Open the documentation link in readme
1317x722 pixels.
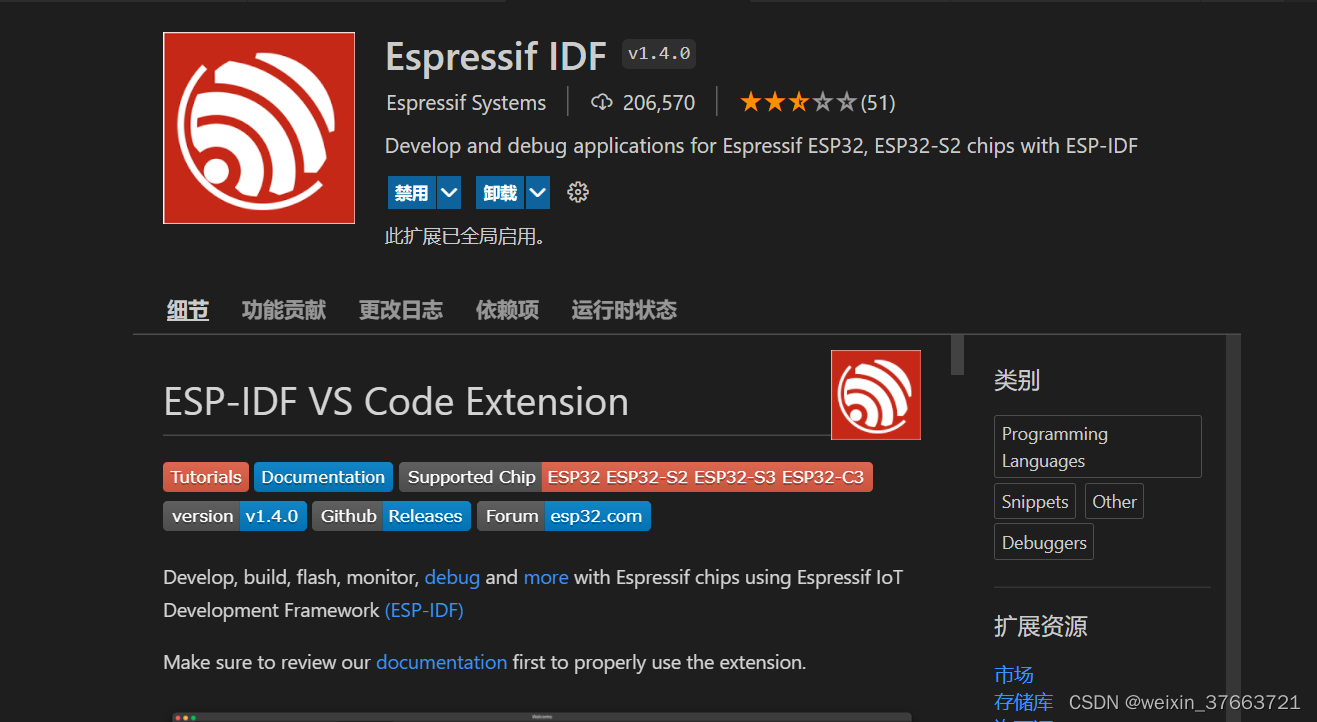point(442,662)
